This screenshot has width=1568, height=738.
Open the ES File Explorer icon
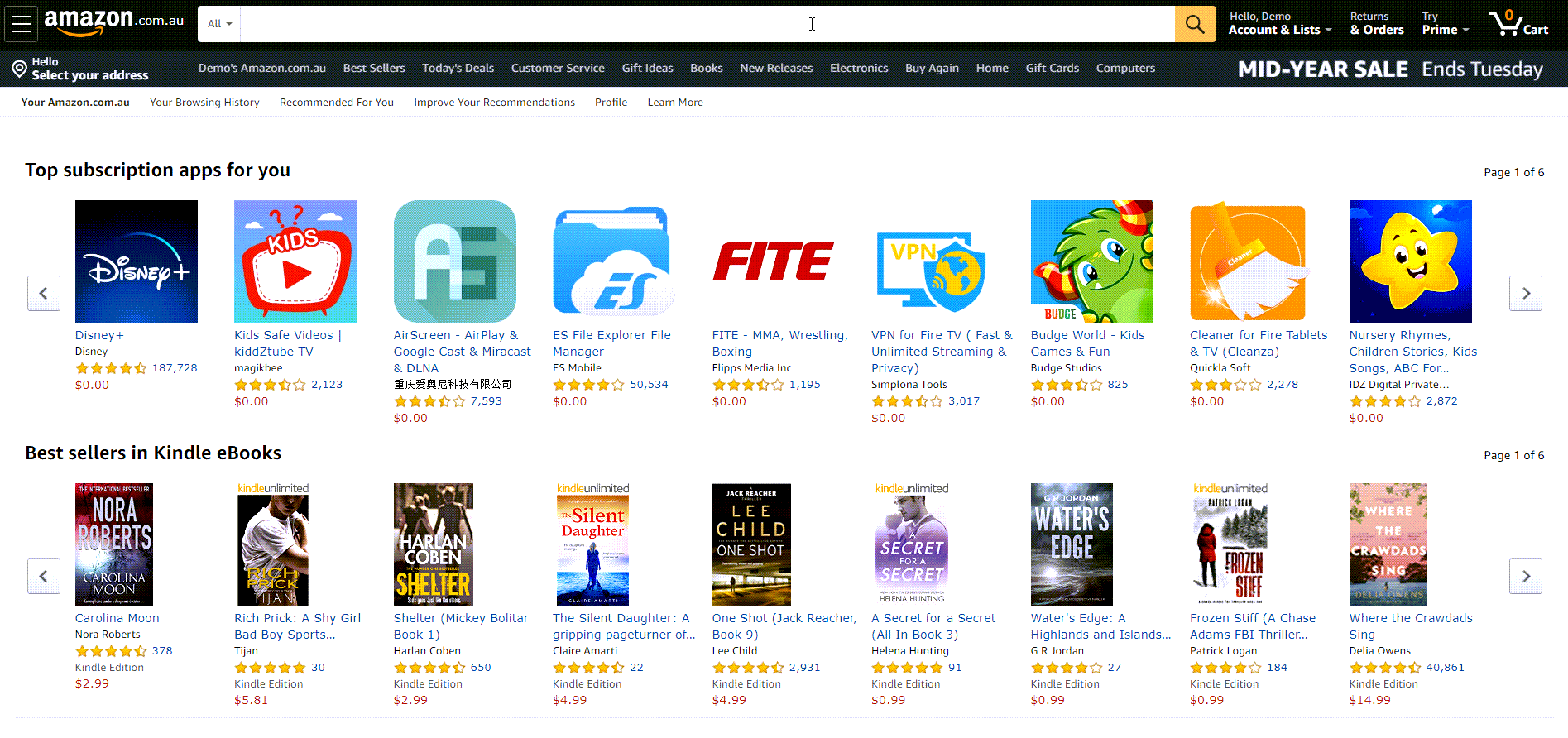point(614,261)
